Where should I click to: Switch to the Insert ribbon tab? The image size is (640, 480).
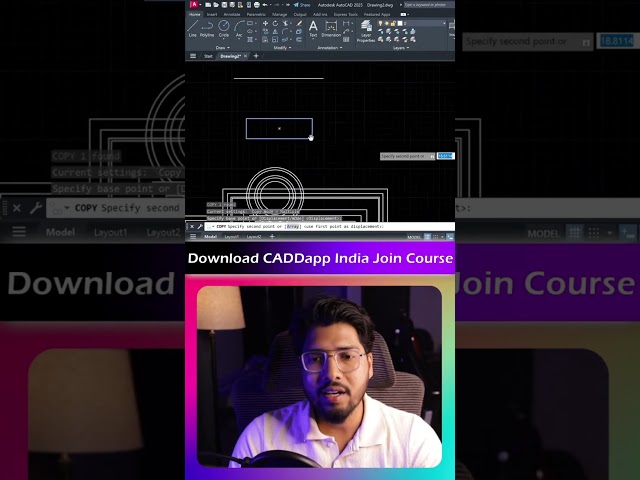click(x=212, y=14)
